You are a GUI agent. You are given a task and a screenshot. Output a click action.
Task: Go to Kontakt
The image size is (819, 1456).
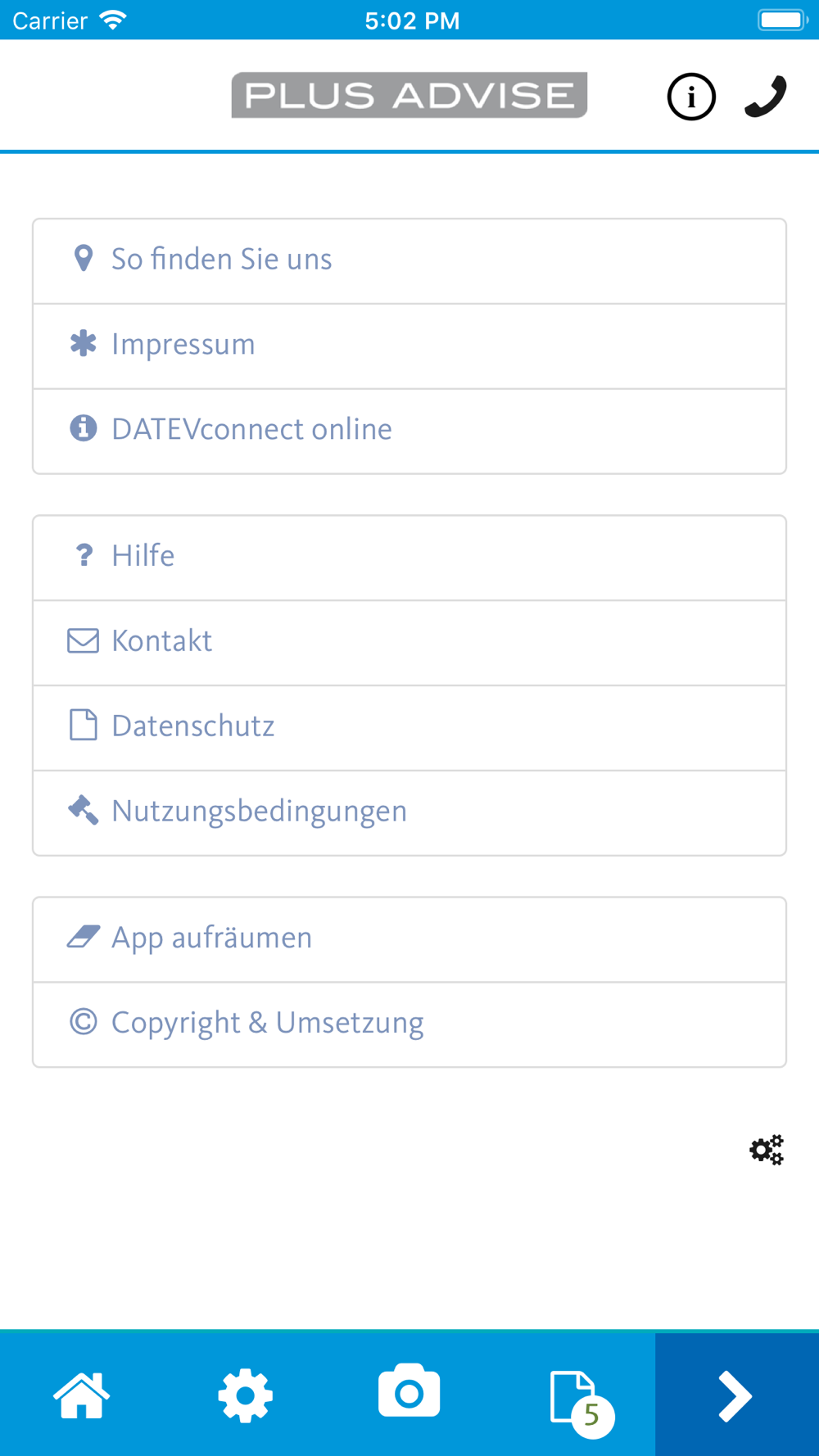click(409, 642)
